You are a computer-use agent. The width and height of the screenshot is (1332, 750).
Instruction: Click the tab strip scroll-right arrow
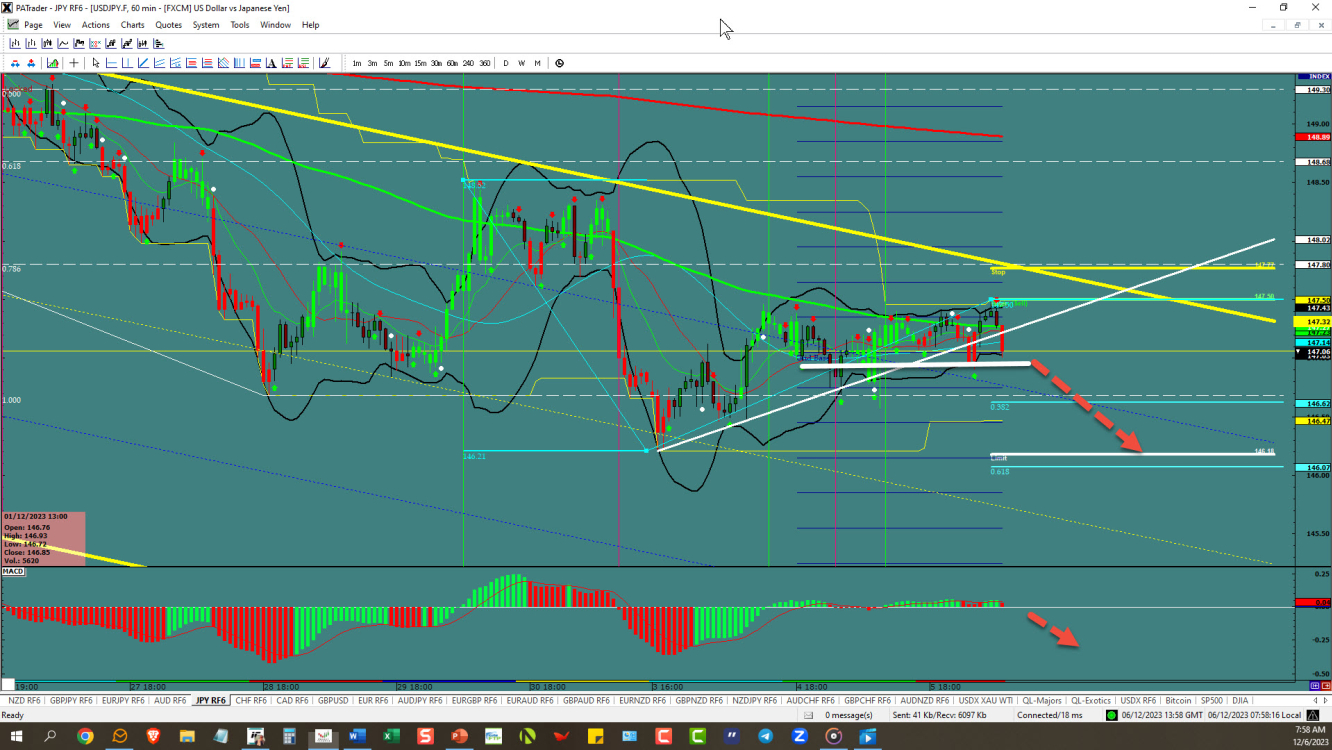1326,700
